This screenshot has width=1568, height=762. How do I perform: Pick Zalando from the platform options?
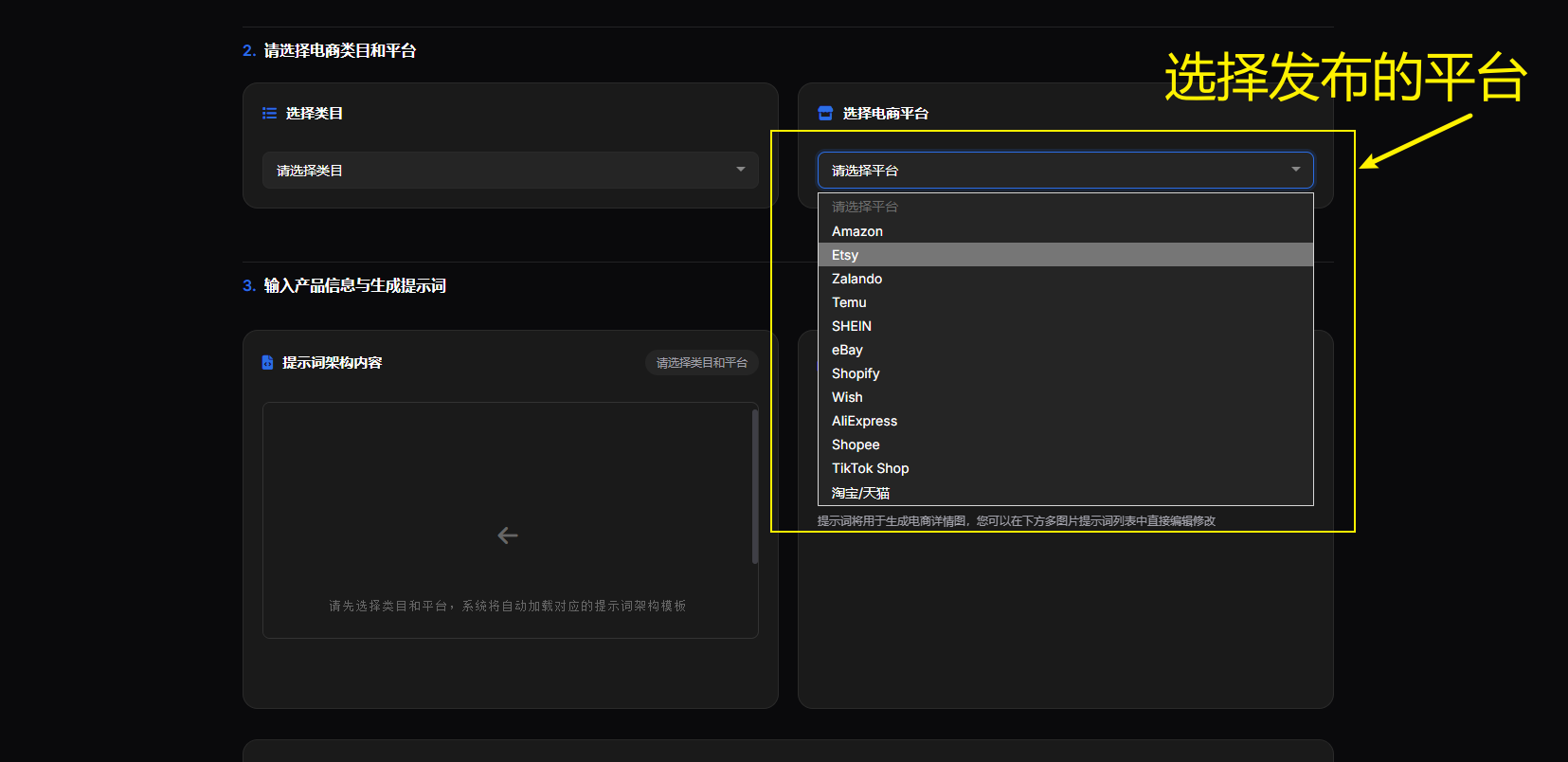tap(1065, 279)
